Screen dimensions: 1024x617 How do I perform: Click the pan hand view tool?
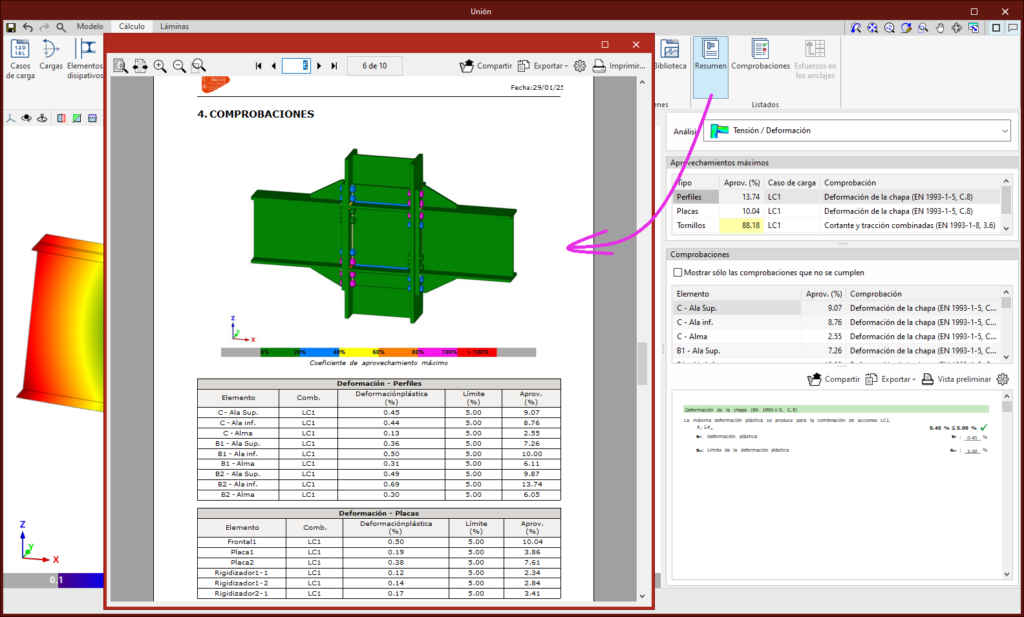tap(938, 28)
